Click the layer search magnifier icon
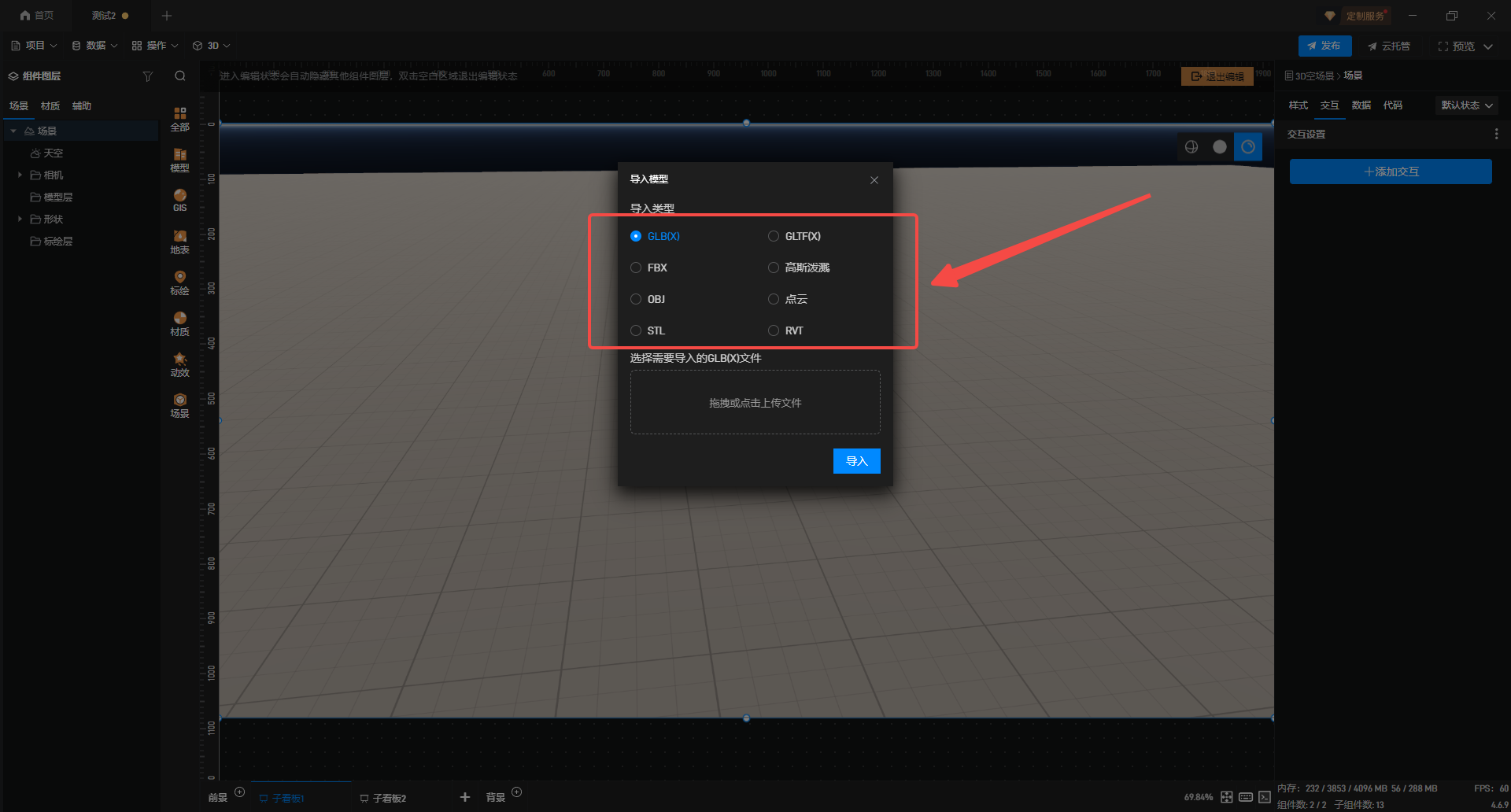 (x=180, y=76)
